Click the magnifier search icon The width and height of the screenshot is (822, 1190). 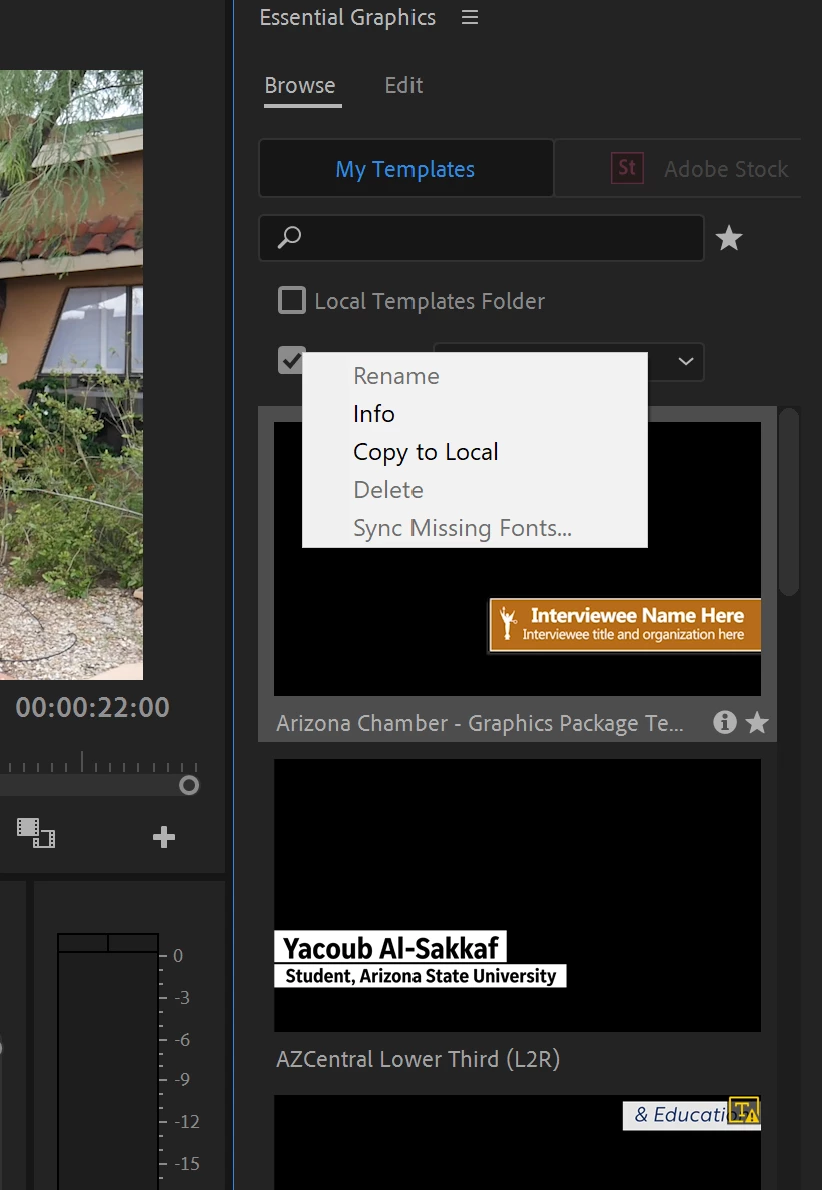coord(288,238)
